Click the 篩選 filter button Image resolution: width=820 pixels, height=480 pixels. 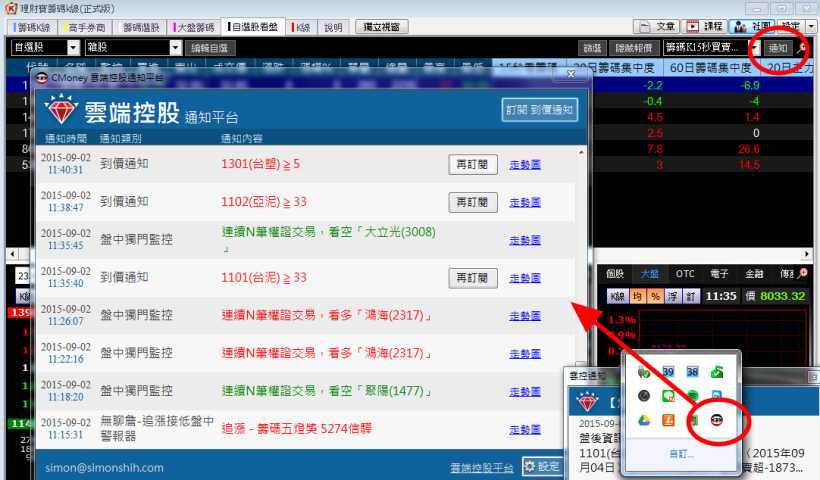click(593, 48)
